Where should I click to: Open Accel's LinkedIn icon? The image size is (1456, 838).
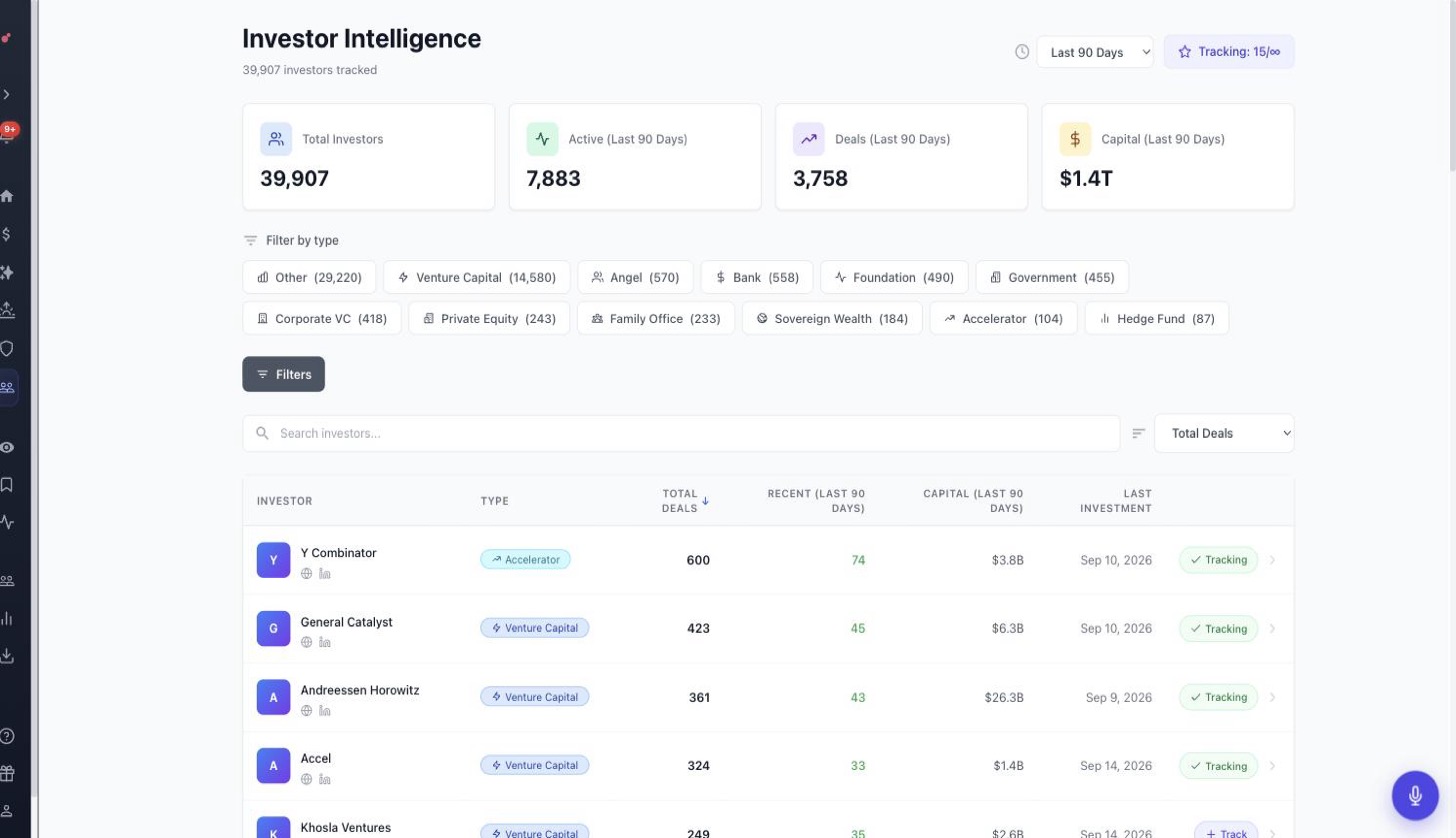[325, 779]
